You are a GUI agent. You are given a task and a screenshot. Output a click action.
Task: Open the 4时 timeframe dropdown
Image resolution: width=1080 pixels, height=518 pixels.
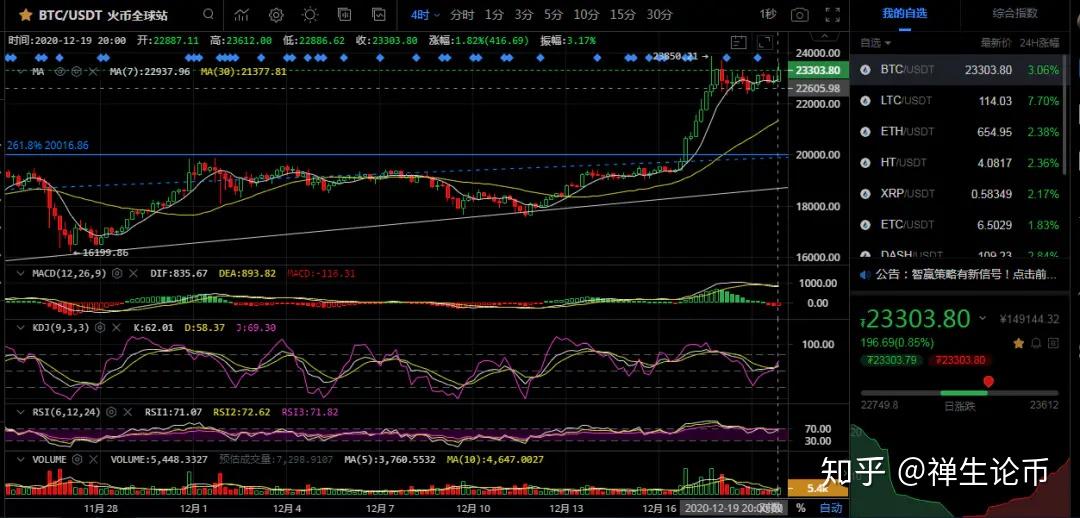point(424,14)
